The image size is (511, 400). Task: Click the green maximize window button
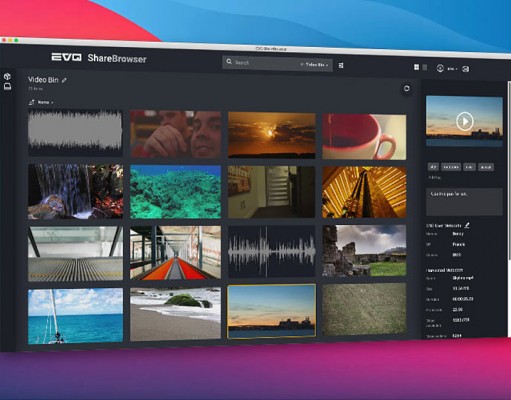pyautogui.click(x=16, y=40)
